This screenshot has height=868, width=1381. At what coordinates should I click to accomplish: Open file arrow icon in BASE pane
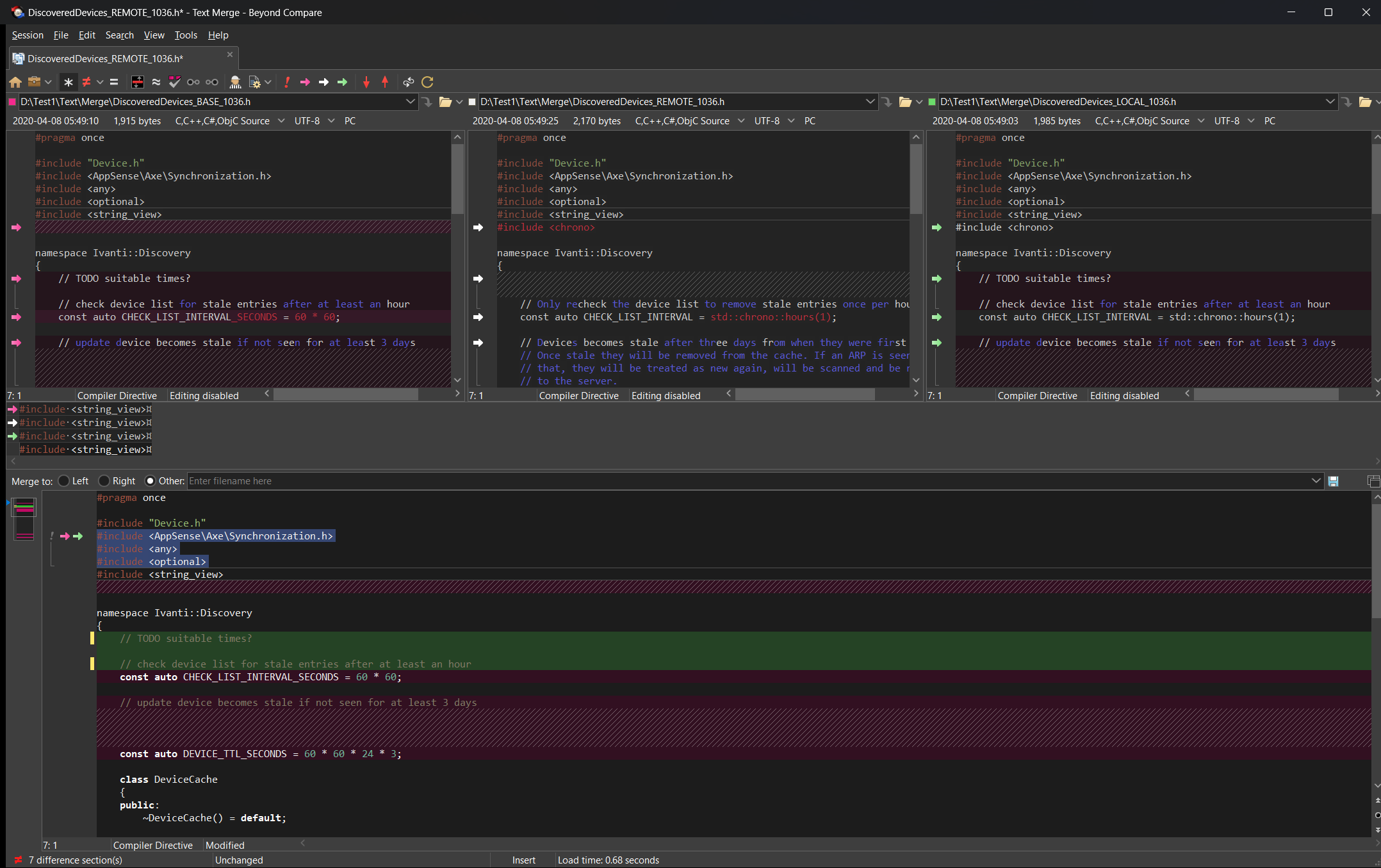[x=427, y=101]
